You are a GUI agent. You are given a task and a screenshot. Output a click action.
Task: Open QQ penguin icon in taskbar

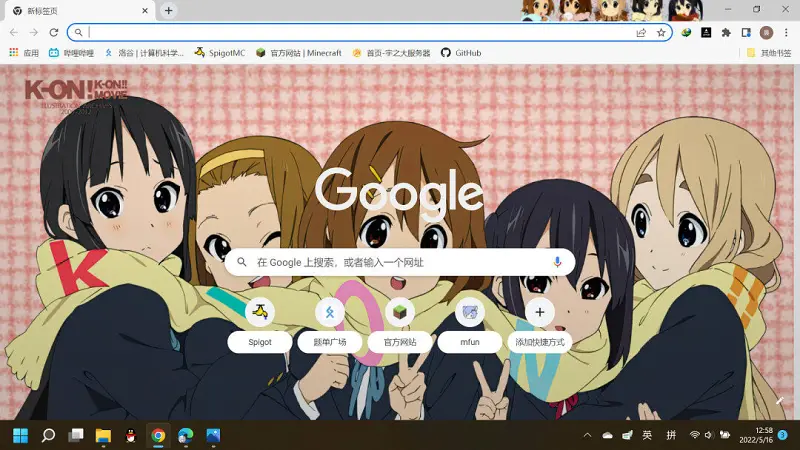(131, 436)
